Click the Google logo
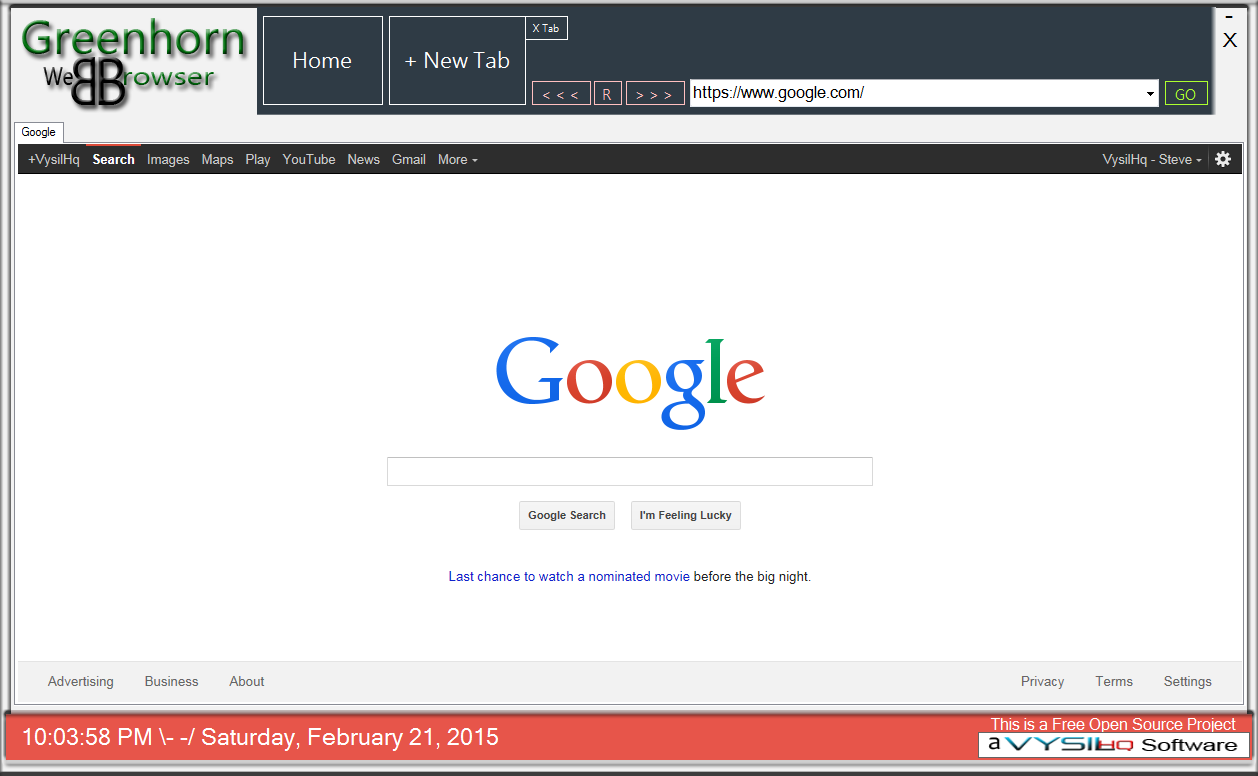Image resolution: width=1258 pixels, height=776 pixels. pos(629,381)
